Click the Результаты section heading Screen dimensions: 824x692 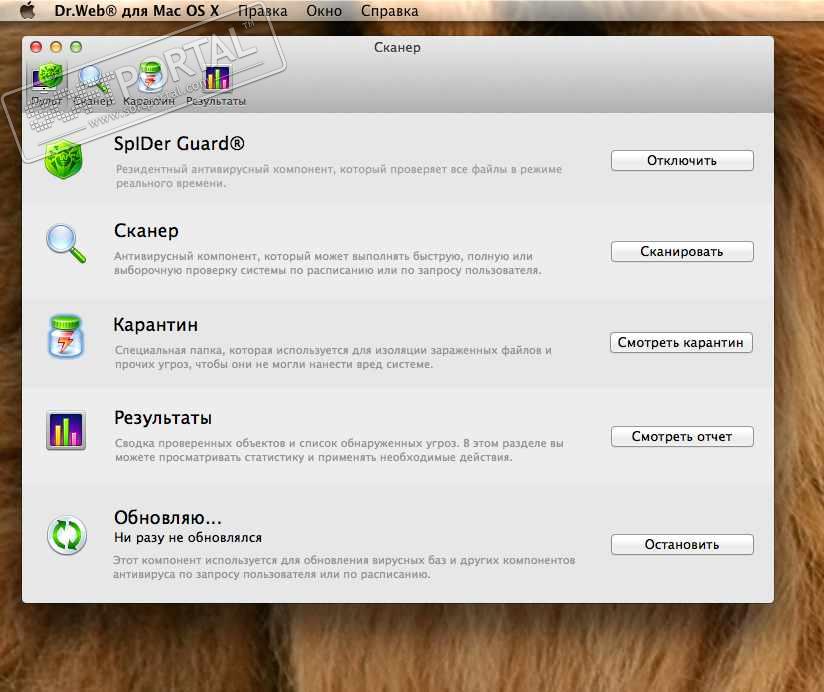tap(163, 418)
